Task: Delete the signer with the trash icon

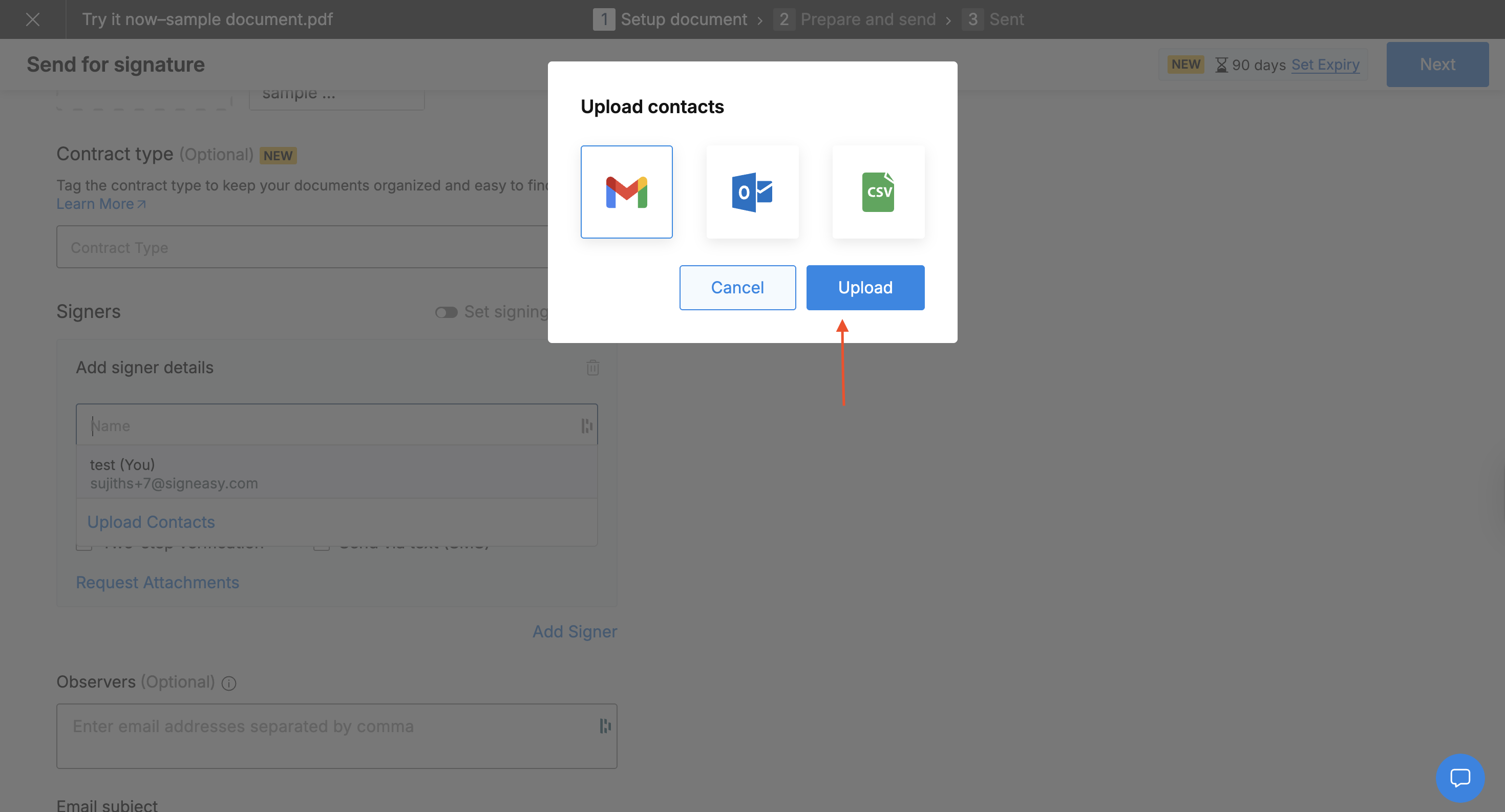Action: 592,368
